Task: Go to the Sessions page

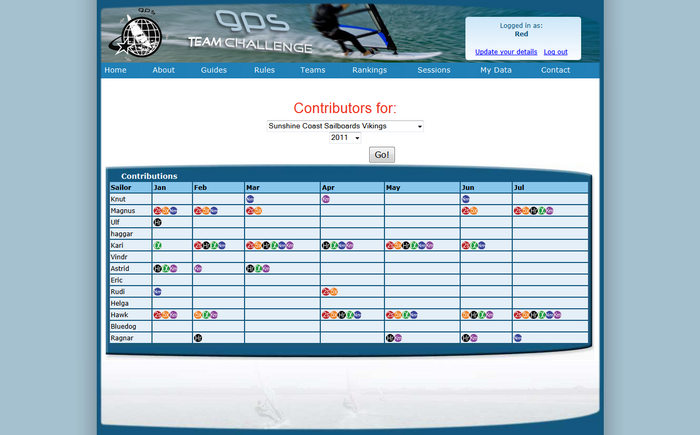Action: point(433,70)
